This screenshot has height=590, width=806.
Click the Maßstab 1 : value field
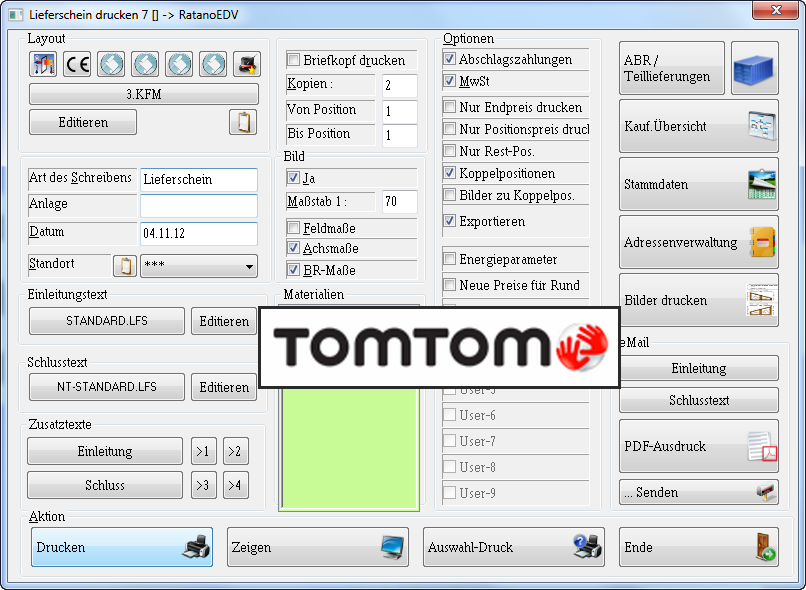(x=400, y=201)
